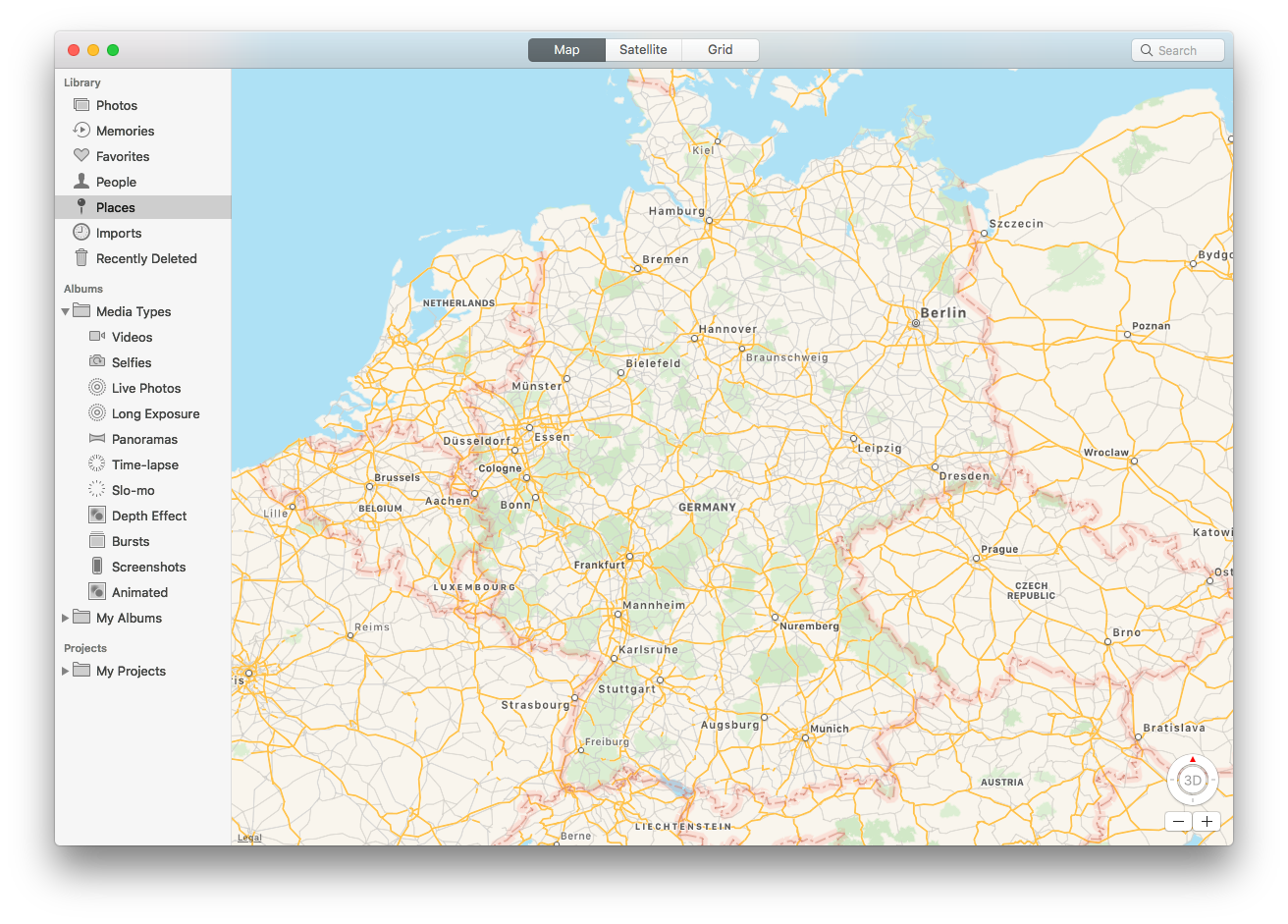The image size is (1288, 924).
Task: Zoom in the map with plus button
Action: click(x=1207, y=822)
